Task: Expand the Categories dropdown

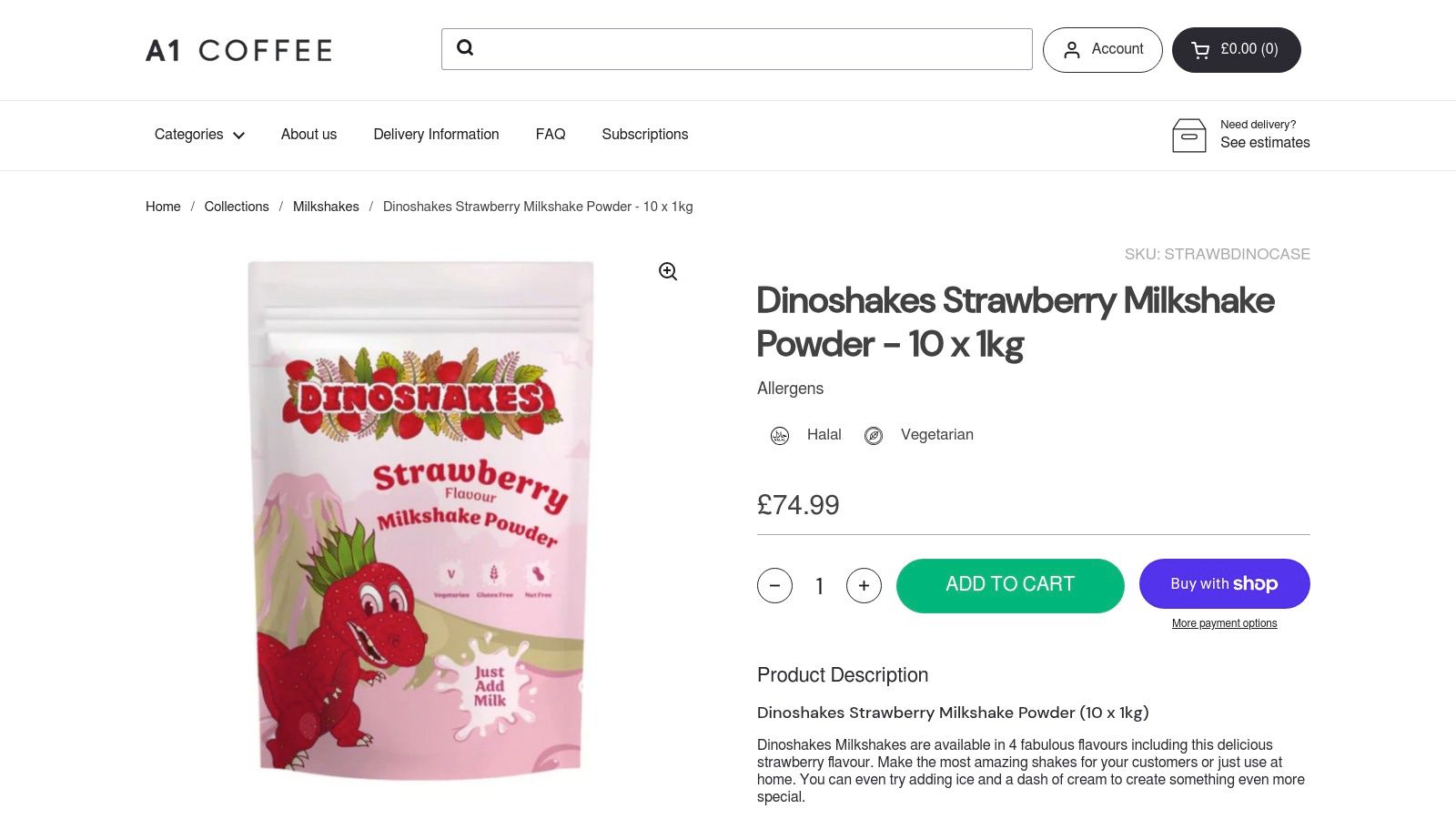Action: 187,134
